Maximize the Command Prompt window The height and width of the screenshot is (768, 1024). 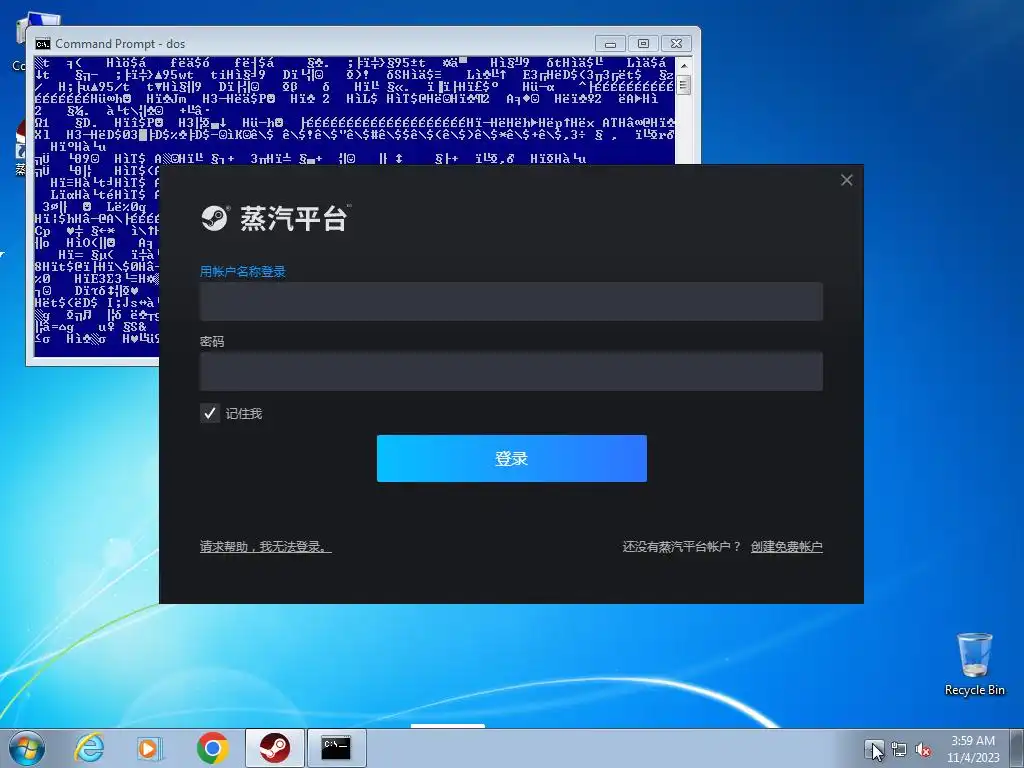(x=643, y=44)
